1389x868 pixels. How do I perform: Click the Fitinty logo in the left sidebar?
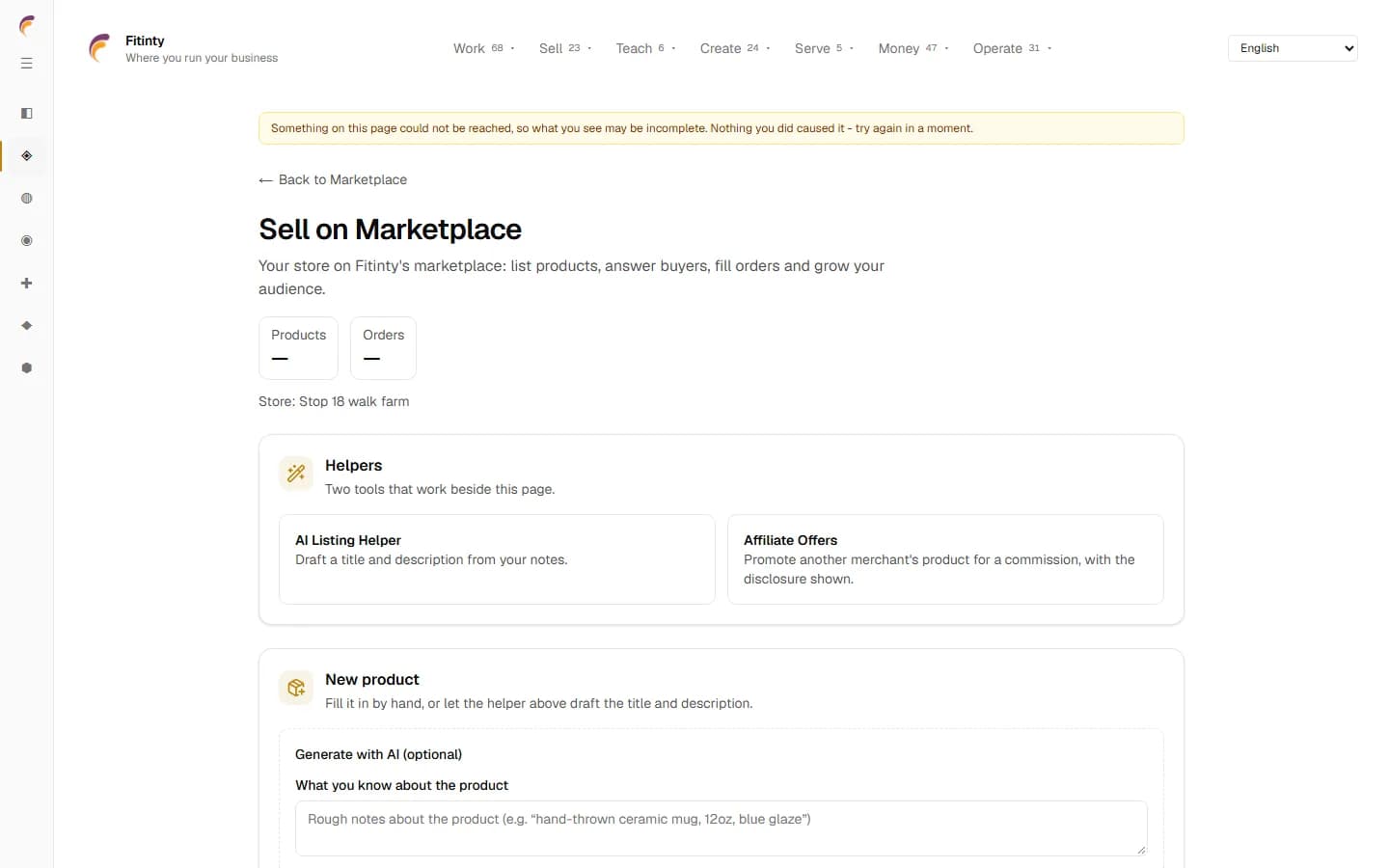pyautogui.click(x=27, y=25)
